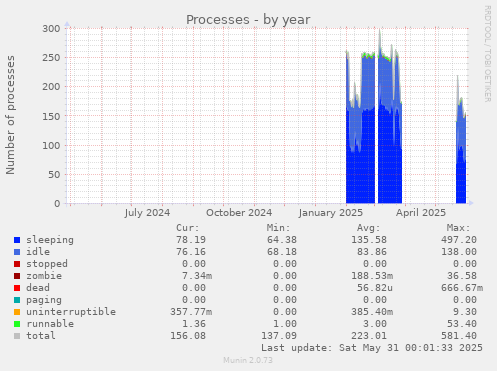The width and height of the screenshot is (497, 371).
Task: Click the sleeping average value 135.58
Action: pyautogui.click(x=369, y=240)
